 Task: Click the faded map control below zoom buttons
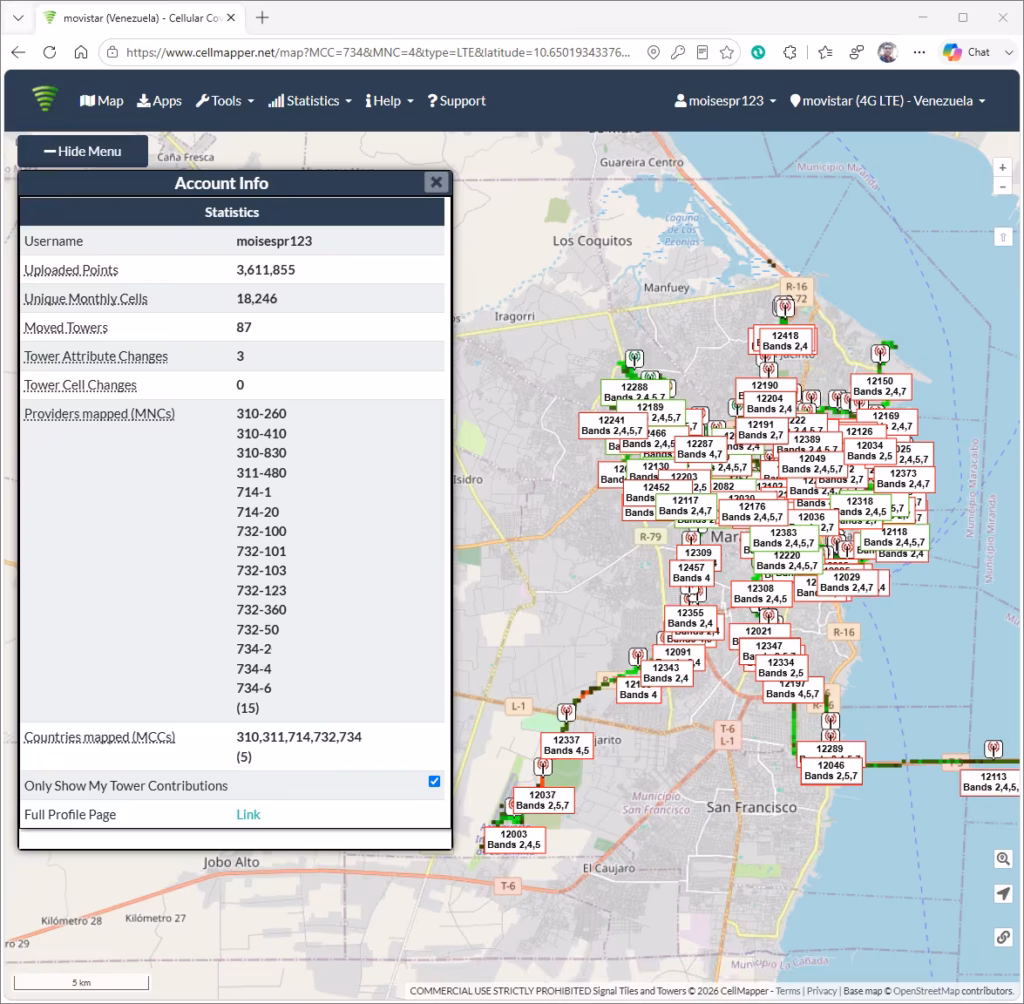tap(1003, 236)
